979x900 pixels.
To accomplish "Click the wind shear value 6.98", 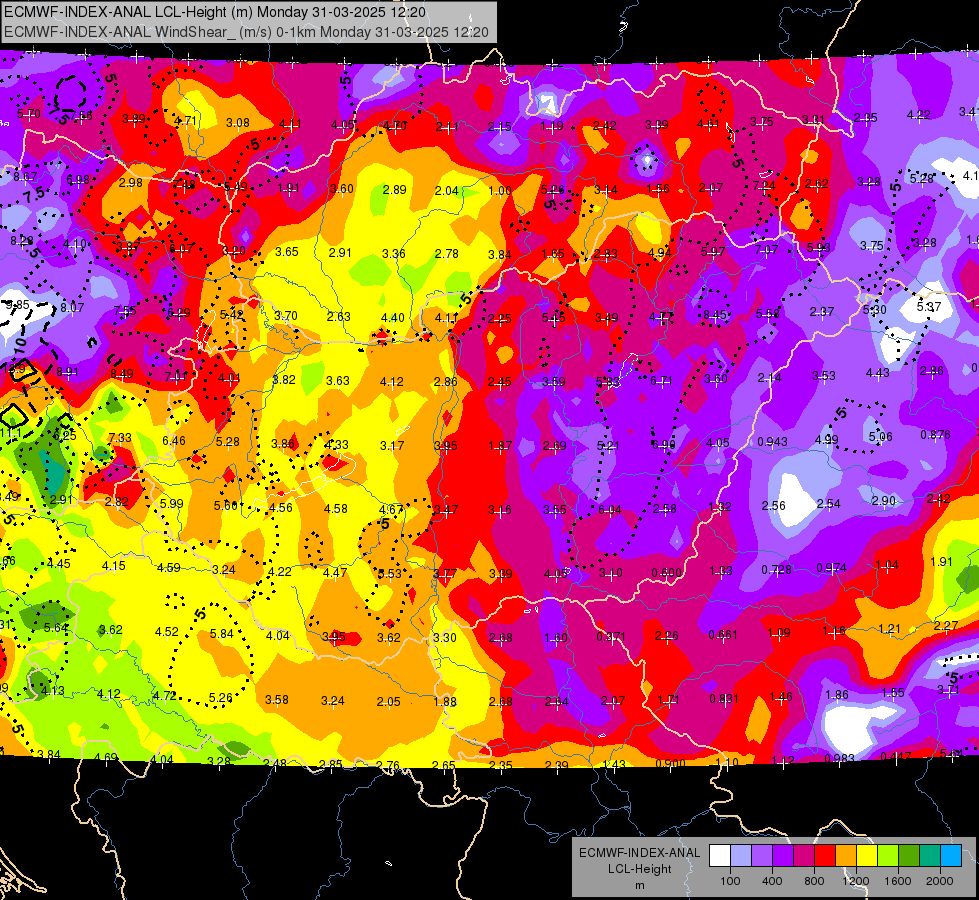I will pyautogui.click(x=78, y=180).
